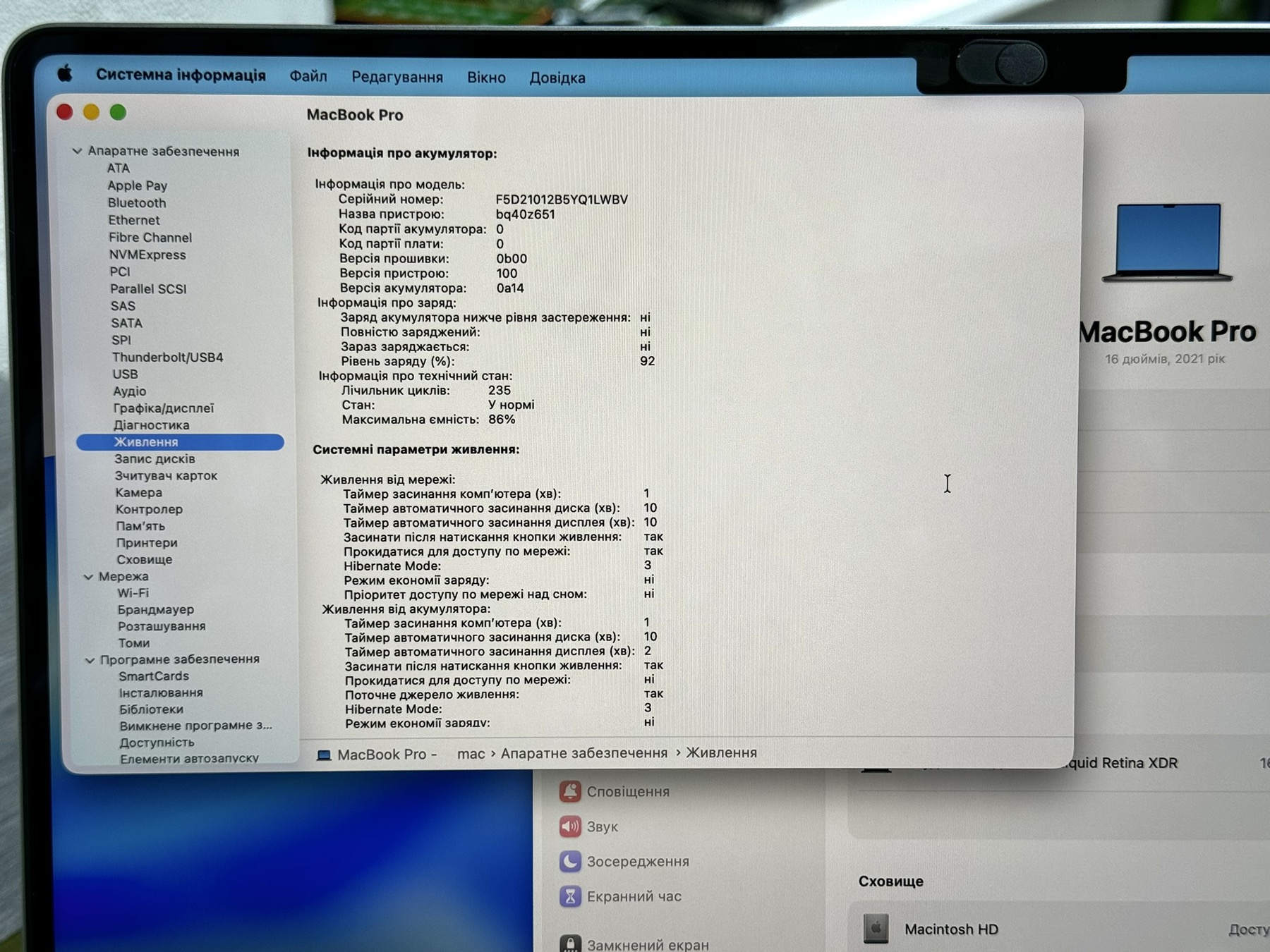The width and height of the screenshot is (1270, 952).
Task: Select SPI in the sidebar
Action: pyautogui.click(x=121, y=340)
